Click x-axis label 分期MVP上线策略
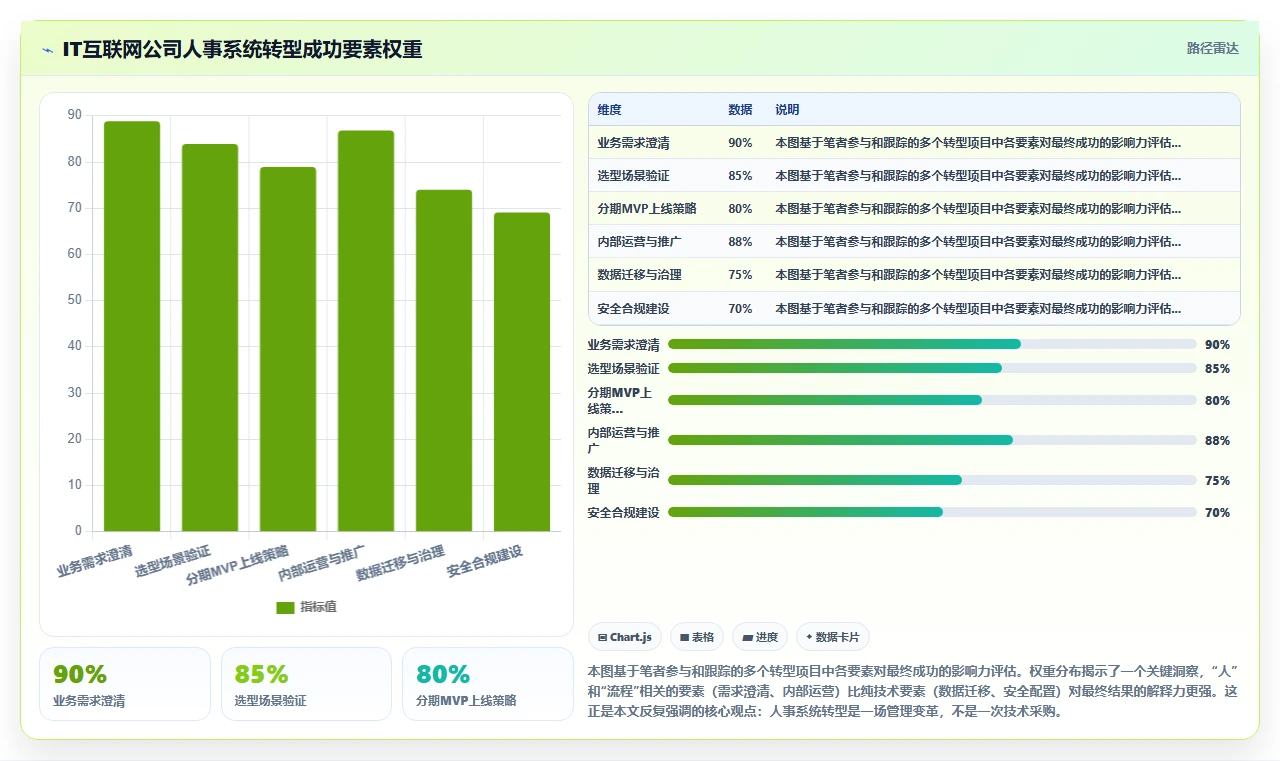Screen dimensions: 1280x761 pyautogui.click(x=238, y=565)
